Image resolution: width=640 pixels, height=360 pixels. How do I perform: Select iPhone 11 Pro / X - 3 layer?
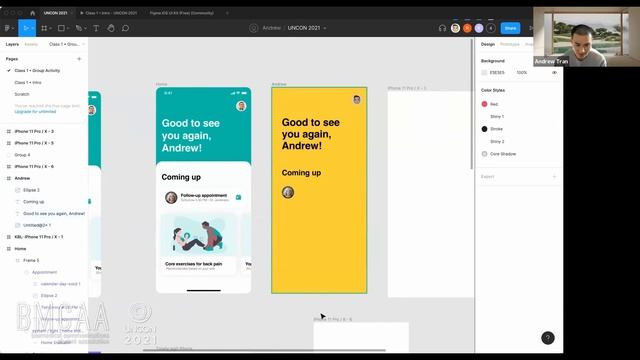(34, 131)
